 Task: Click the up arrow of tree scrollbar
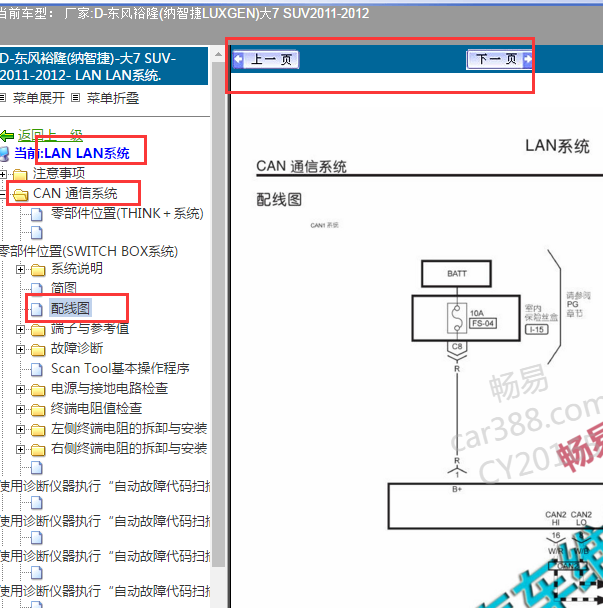click(218, 54)
